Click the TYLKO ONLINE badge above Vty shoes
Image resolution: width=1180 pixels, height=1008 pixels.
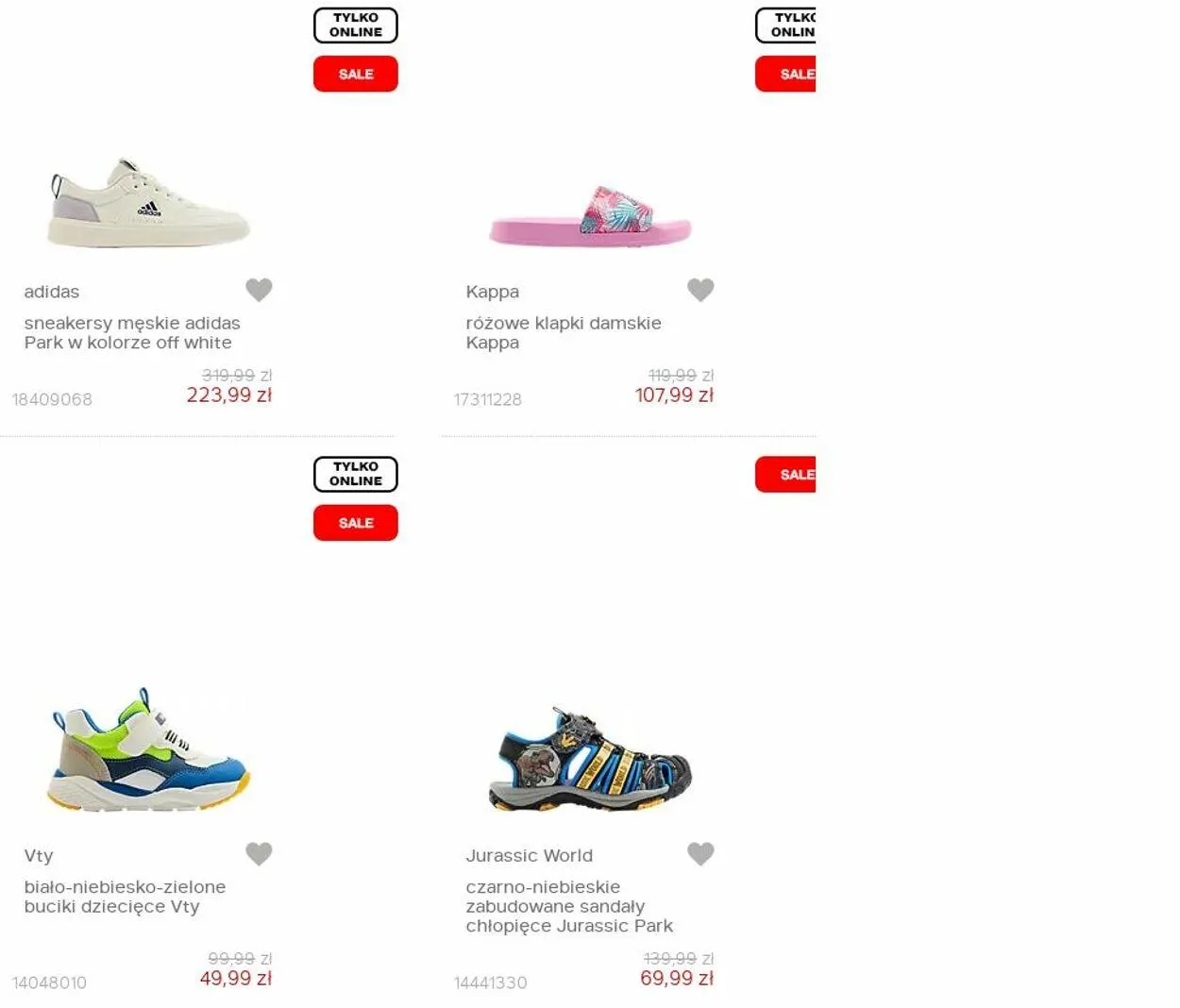[x=356, y=474]
